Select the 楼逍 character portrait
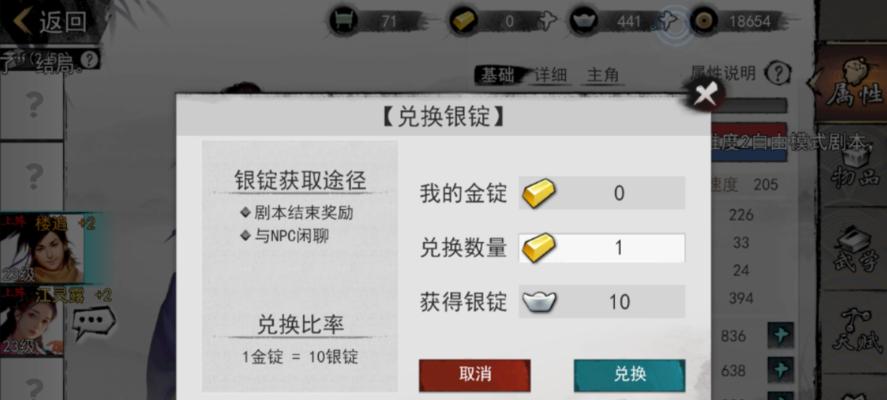This screenshot has width=887, height=400. (41, 248)
